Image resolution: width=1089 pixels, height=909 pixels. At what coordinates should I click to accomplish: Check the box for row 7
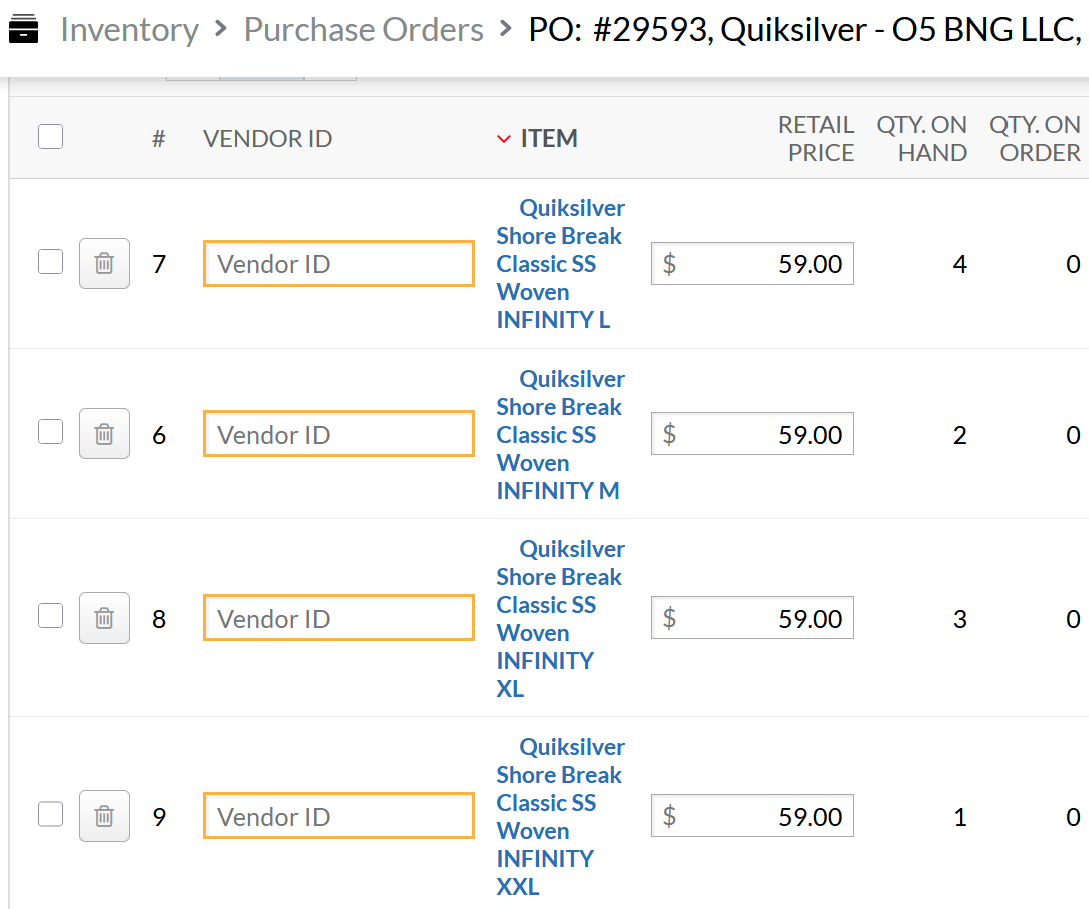[51, 262]
